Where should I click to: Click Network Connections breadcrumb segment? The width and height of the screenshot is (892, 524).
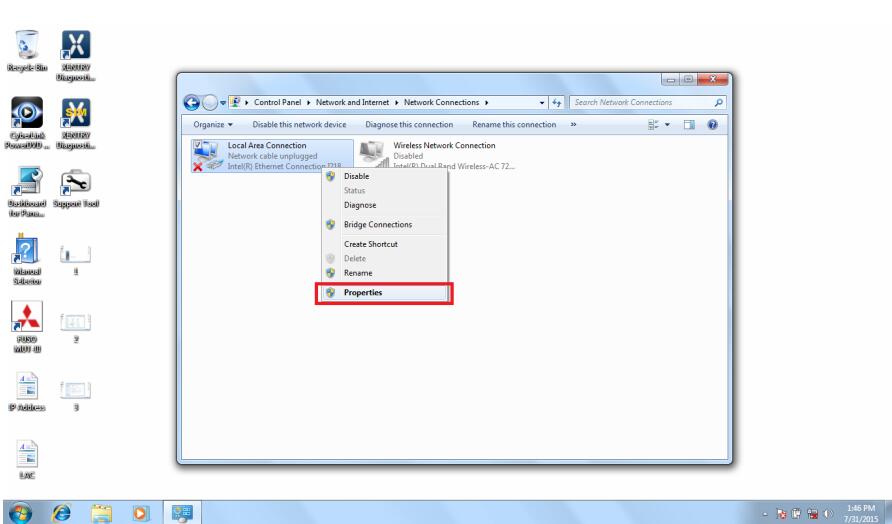(x=441, y=102)
